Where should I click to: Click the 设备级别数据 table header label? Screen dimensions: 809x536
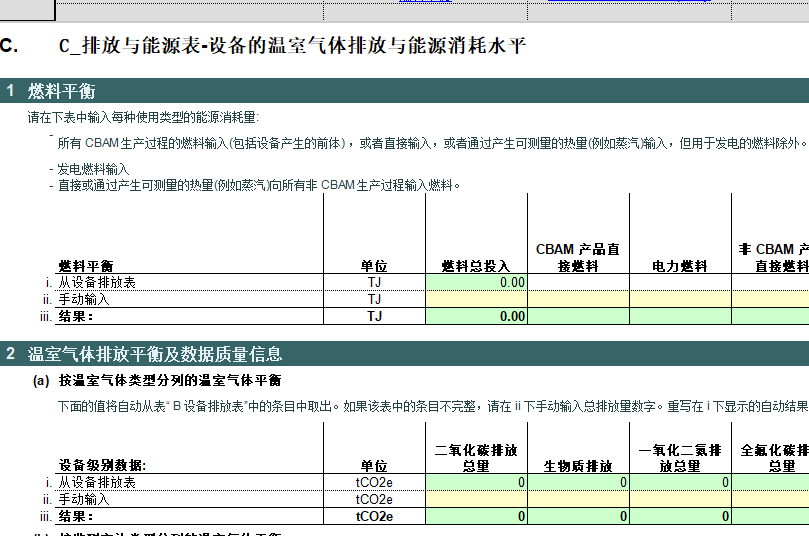click(x=103, y=466)
